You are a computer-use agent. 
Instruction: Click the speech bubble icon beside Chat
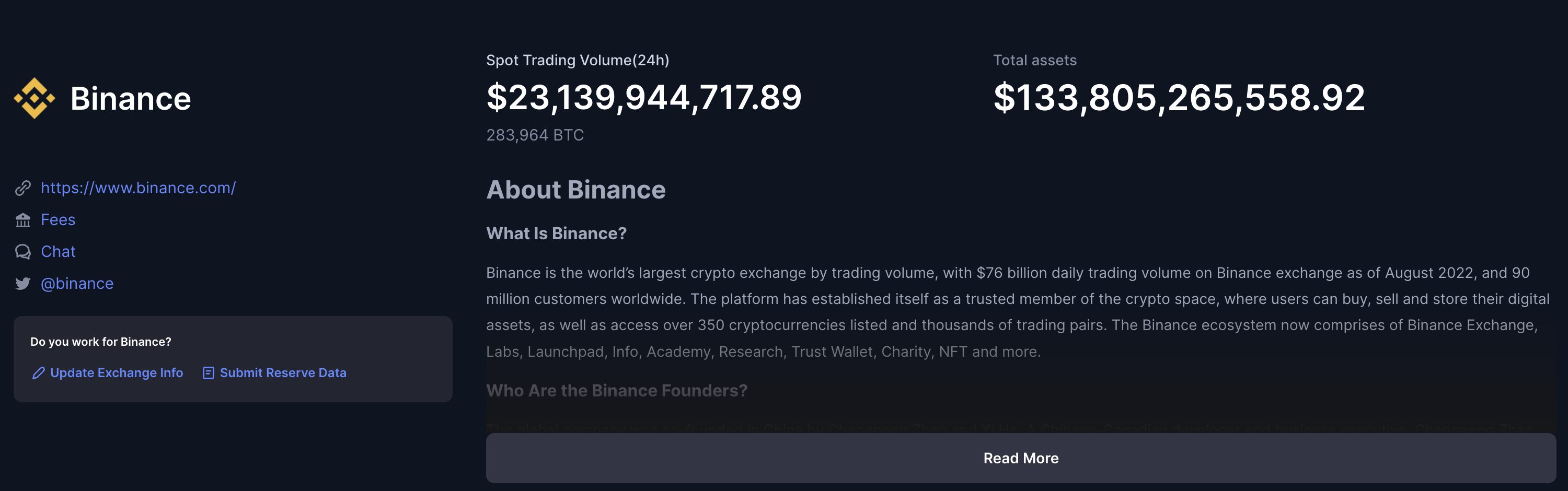23,252
